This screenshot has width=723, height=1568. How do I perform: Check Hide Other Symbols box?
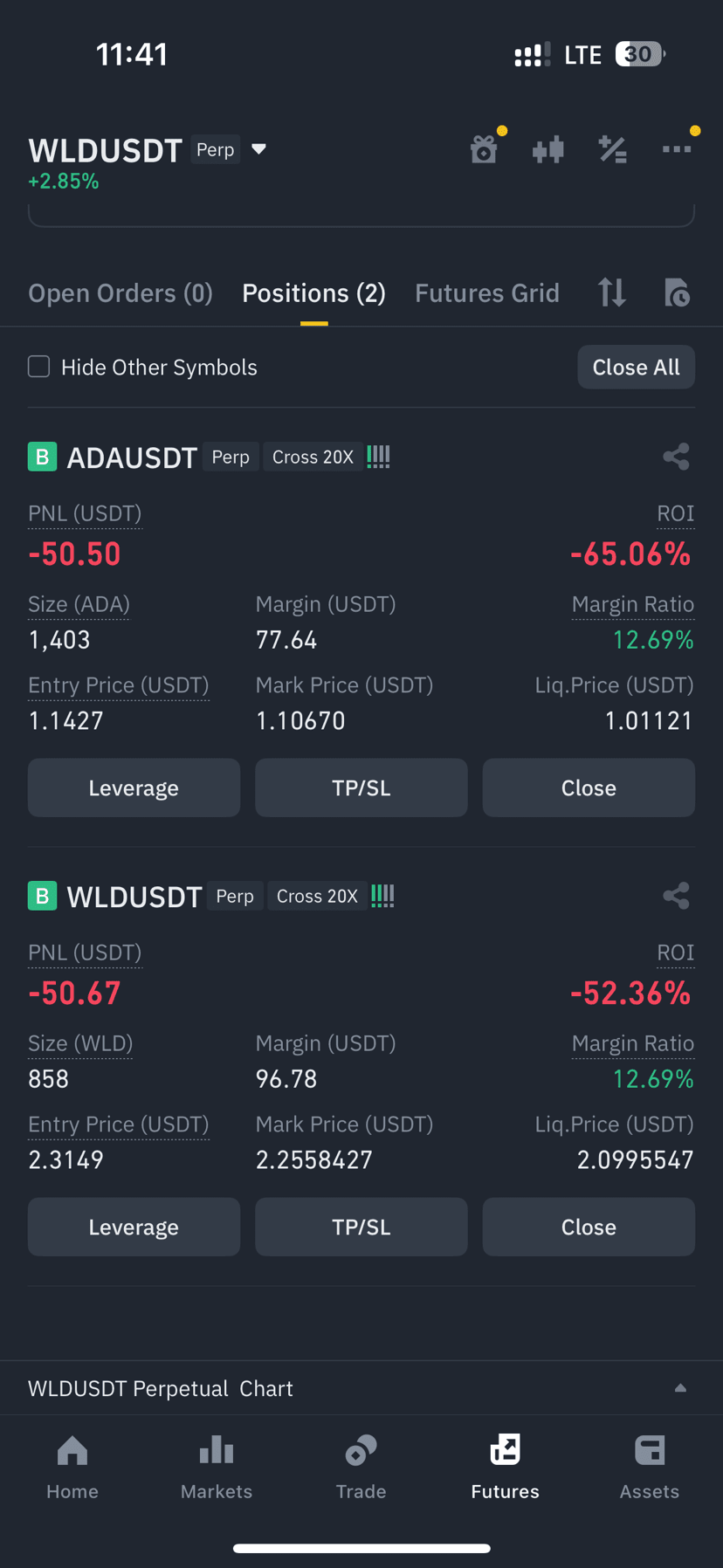tap(39, 367)
